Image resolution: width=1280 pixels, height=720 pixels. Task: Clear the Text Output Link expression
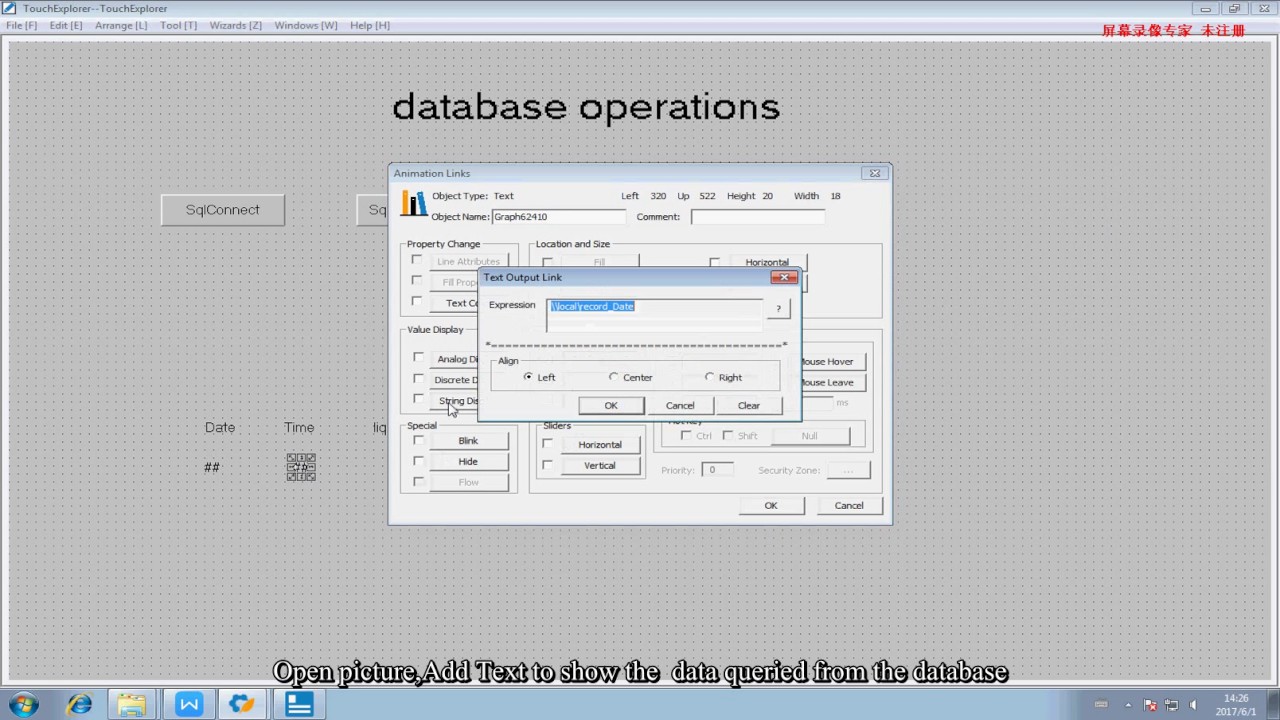749,405
